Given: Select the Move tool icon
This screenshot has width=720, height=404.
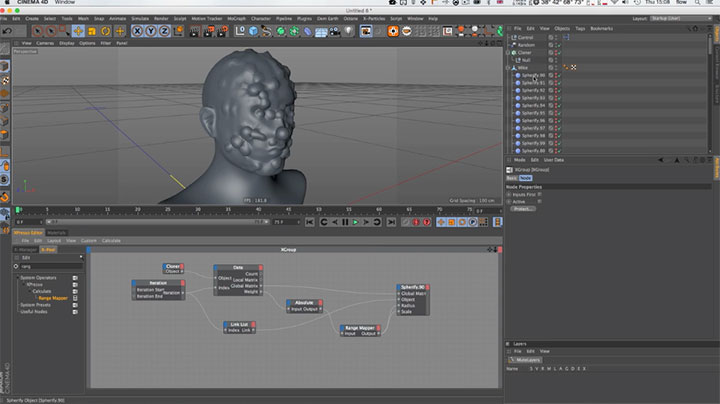Looking at the screenshot, I should coord(78,31).
